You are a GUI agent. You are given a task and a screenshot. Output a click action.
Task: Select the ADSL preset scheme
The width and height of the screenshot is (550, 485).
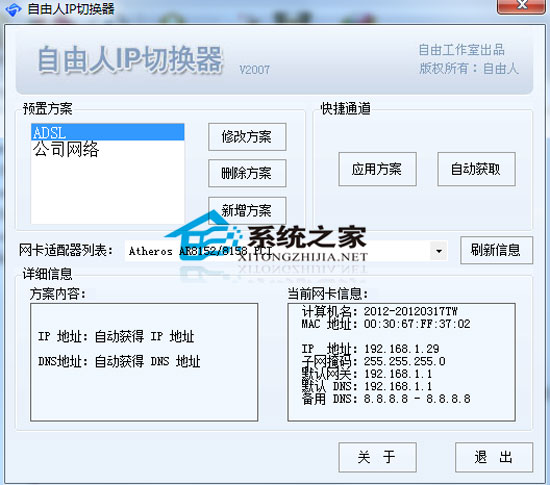pos(107,132)
